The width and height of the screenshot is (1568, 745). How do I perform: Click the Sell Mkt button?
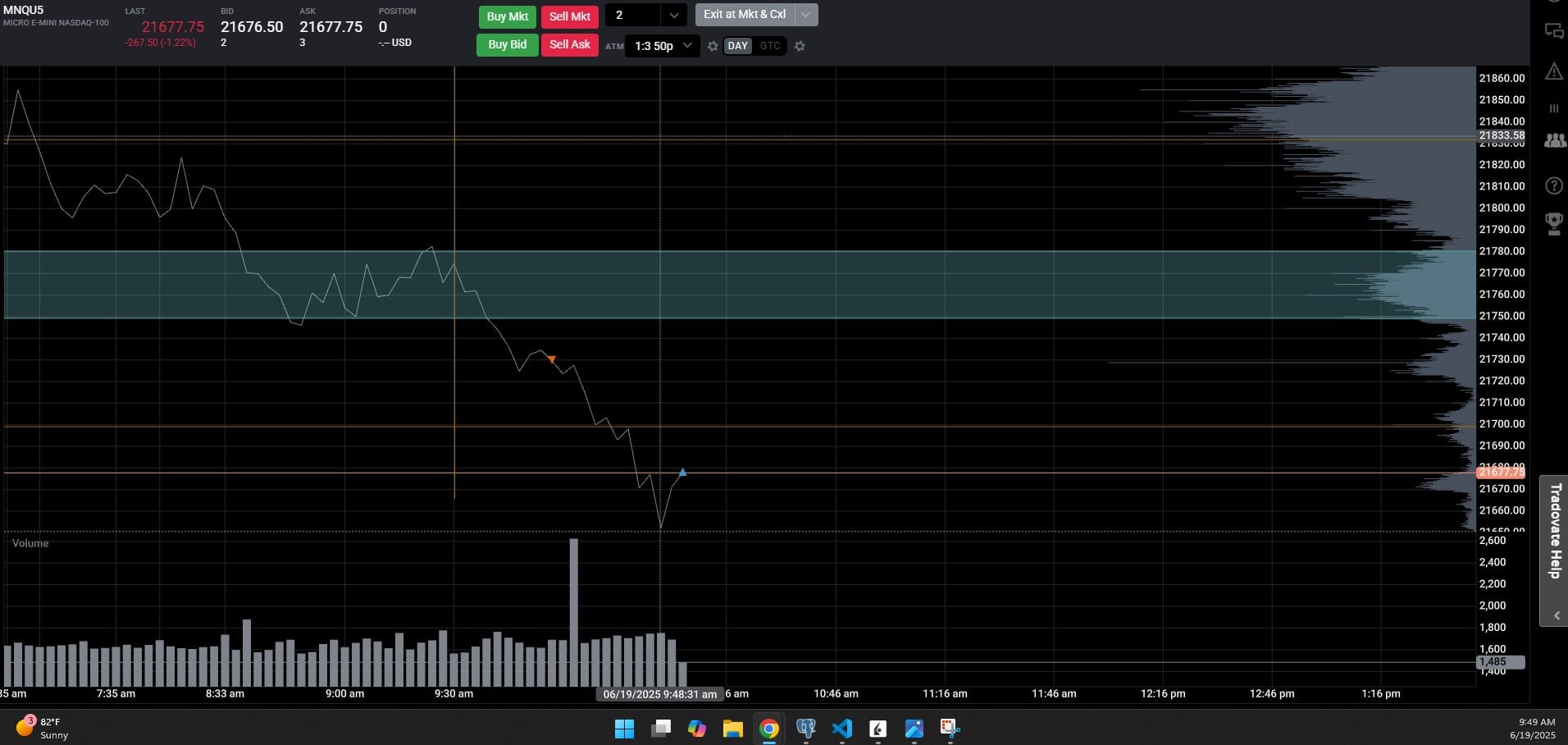[570, 16]
